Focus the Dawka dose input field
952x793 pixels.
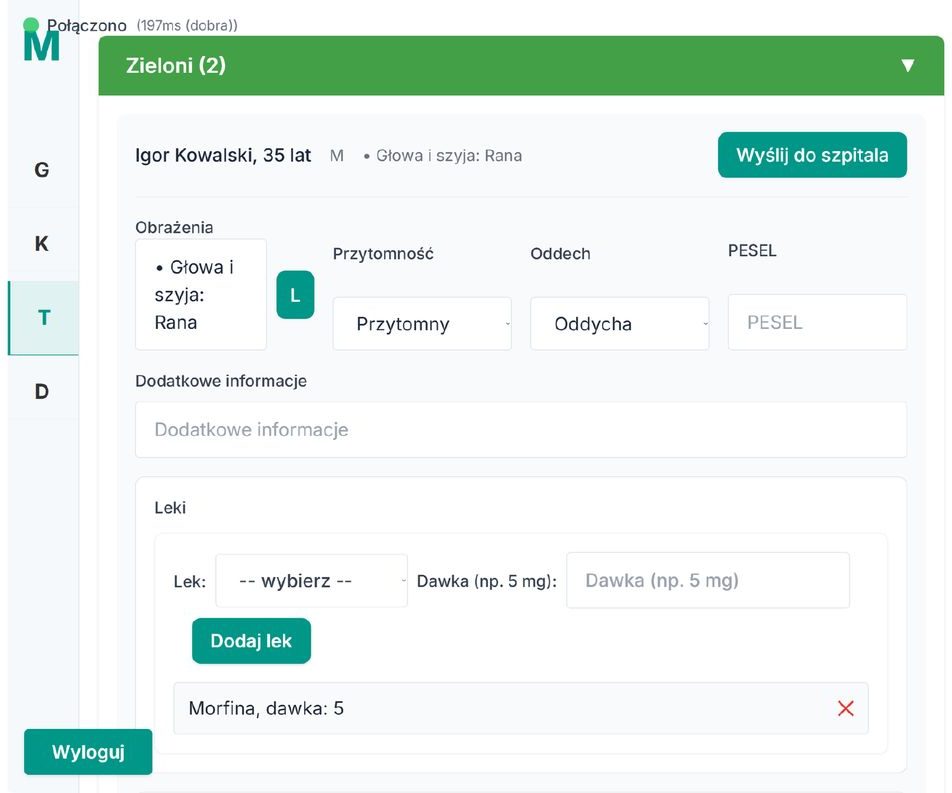point(708,580)
